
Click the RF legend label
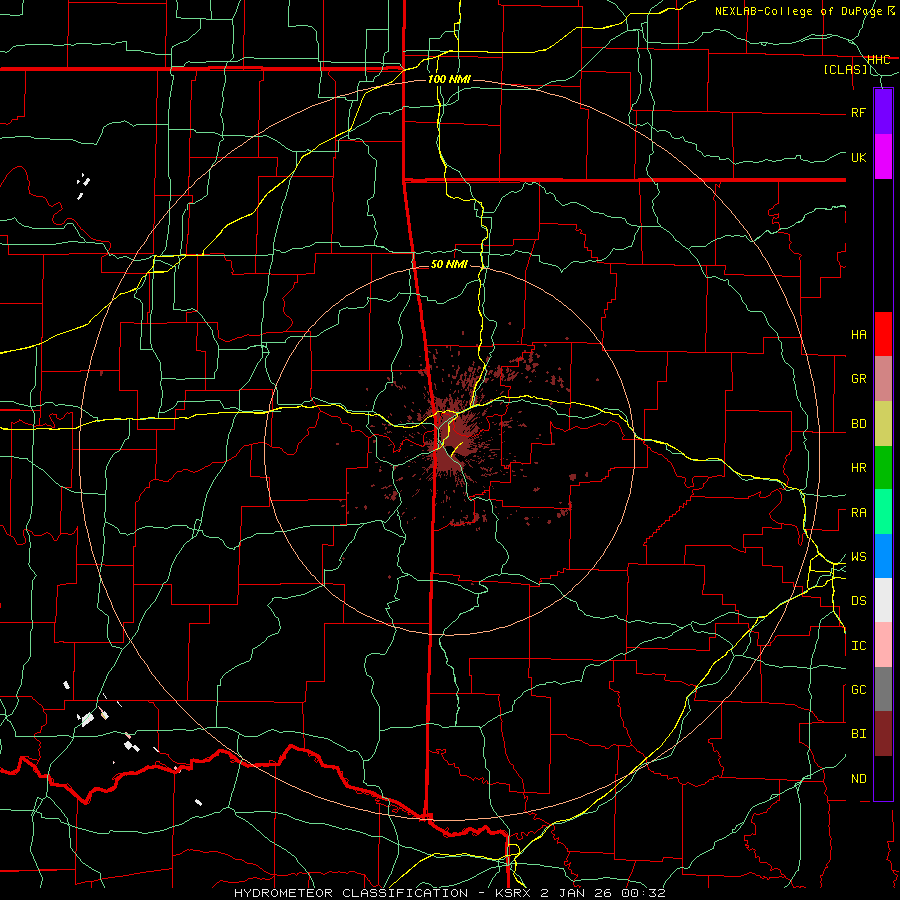(x=858, y=113)
